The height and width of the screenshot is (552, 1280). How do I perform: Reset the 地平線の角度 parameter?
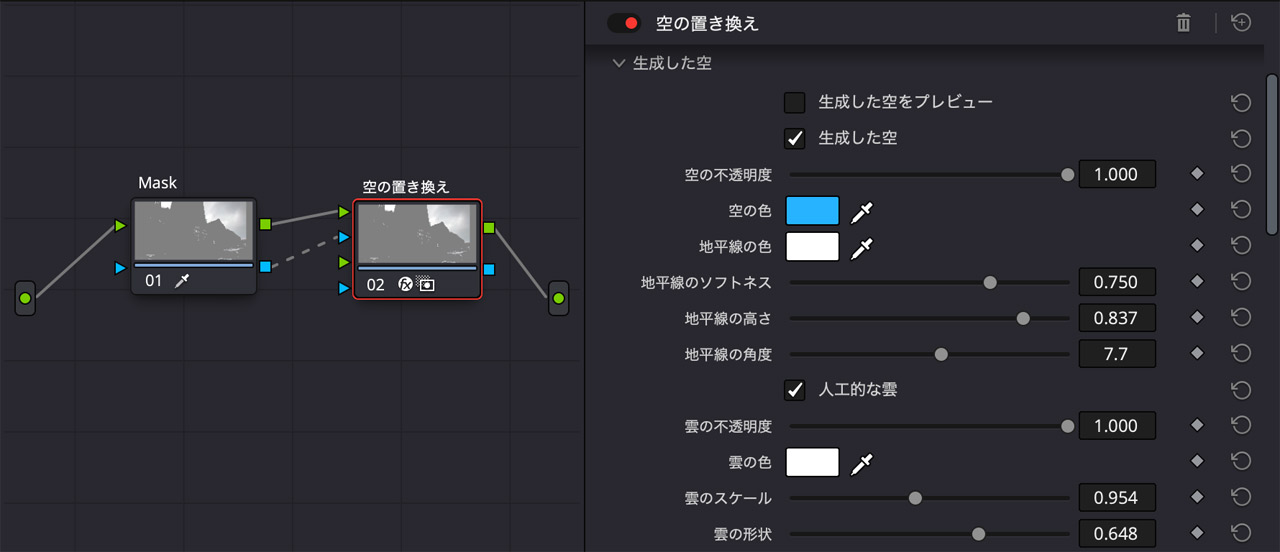coord(1241,354)
